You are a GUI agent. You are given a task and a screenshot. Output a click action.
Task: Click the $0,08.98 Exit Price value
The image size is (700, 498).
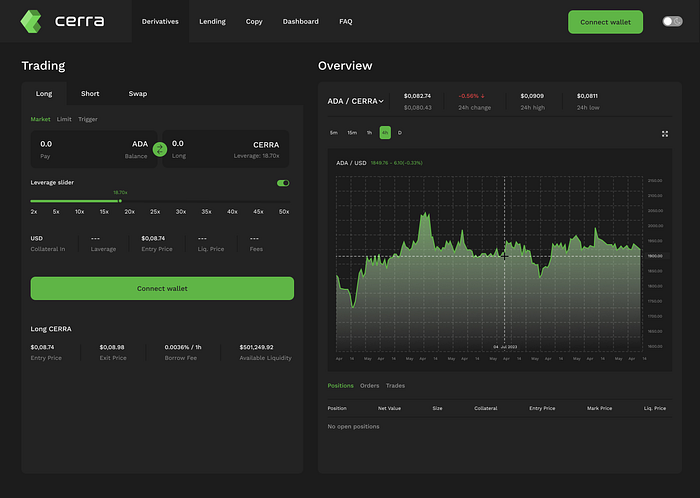click(x=112, y=347)
